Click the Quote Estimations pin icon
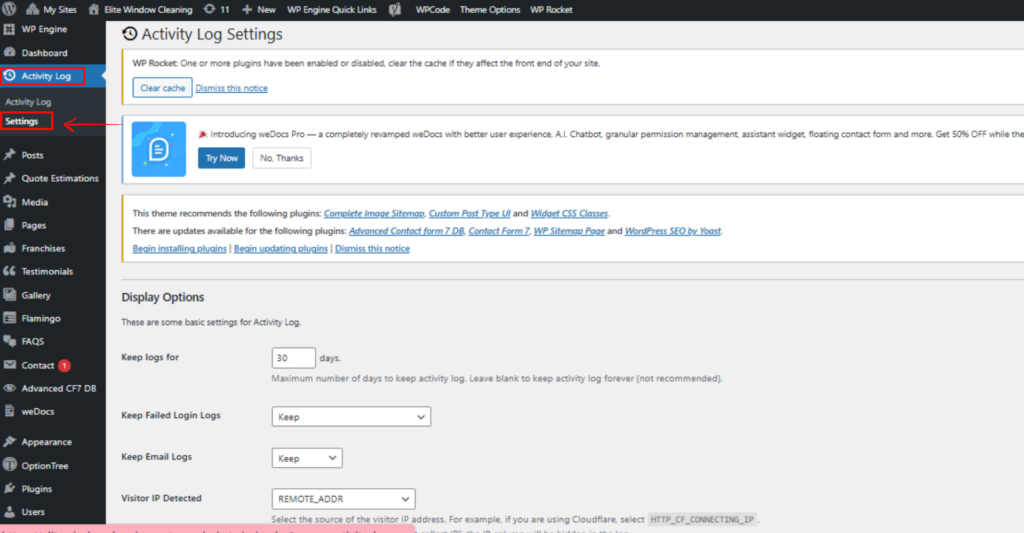The width and height of the screenshot is (1024, 533). click(9, 178)
